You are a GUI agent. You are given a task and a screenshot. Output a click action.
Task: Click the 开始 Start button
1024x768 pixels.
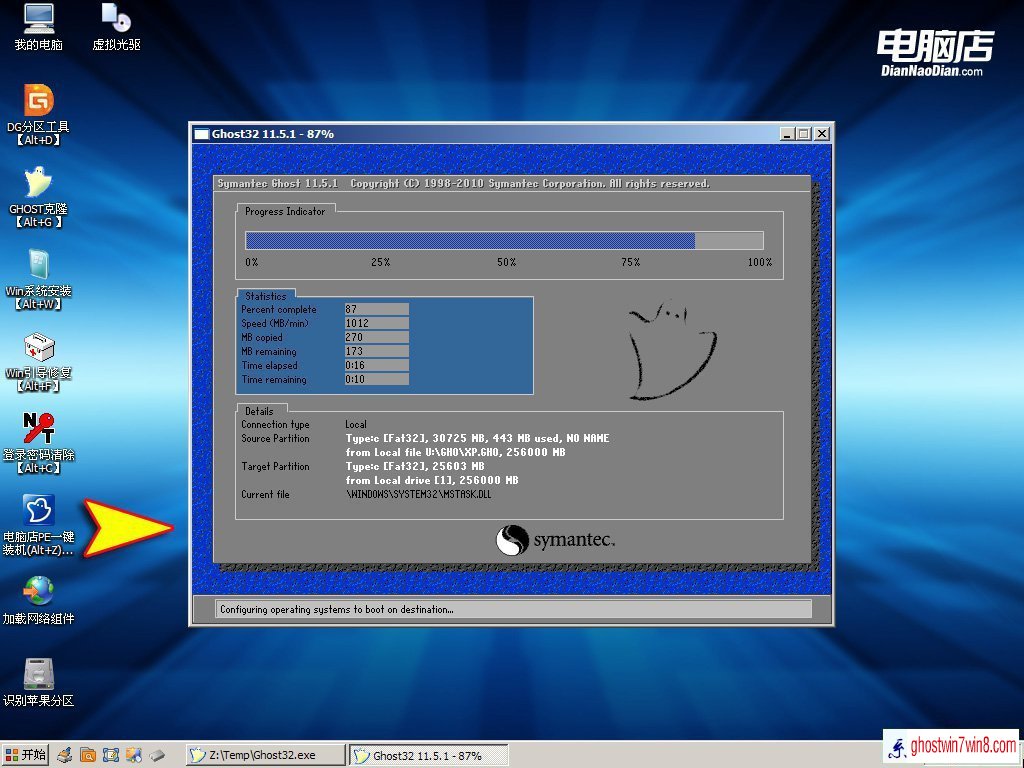[26, 755]
